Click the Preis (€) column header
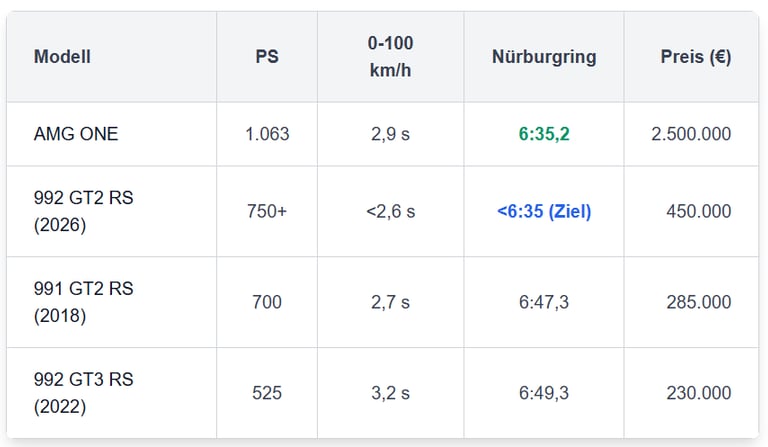The image size is (768, 447). pos(696,57)
